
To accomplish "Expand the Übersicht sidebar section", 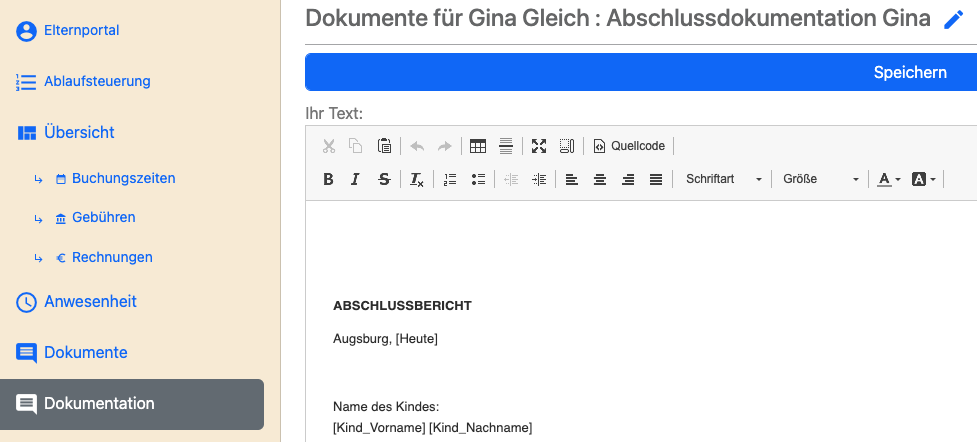I will click(x=79, y=132).
